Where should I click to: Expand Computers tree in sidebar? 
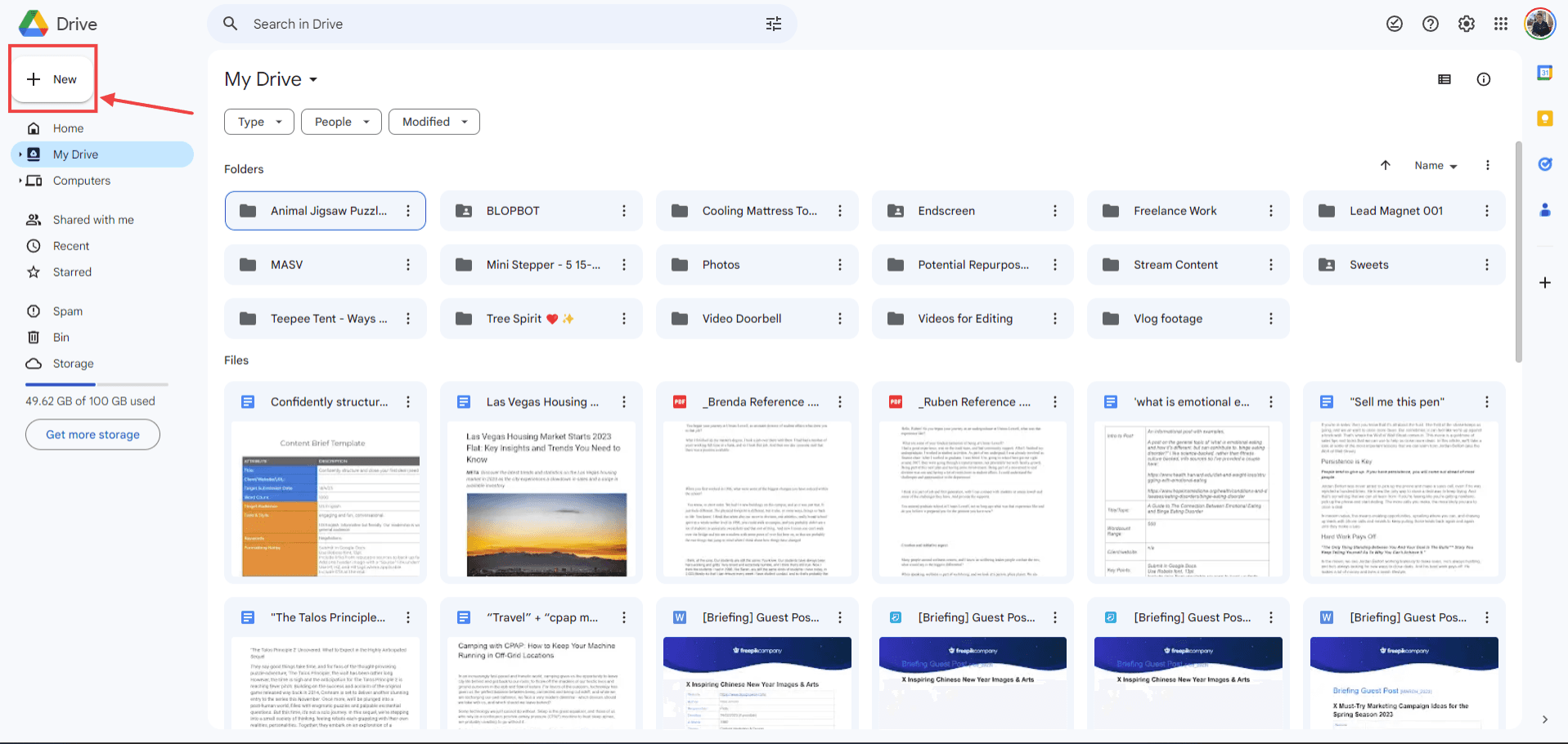coord(20,181)
